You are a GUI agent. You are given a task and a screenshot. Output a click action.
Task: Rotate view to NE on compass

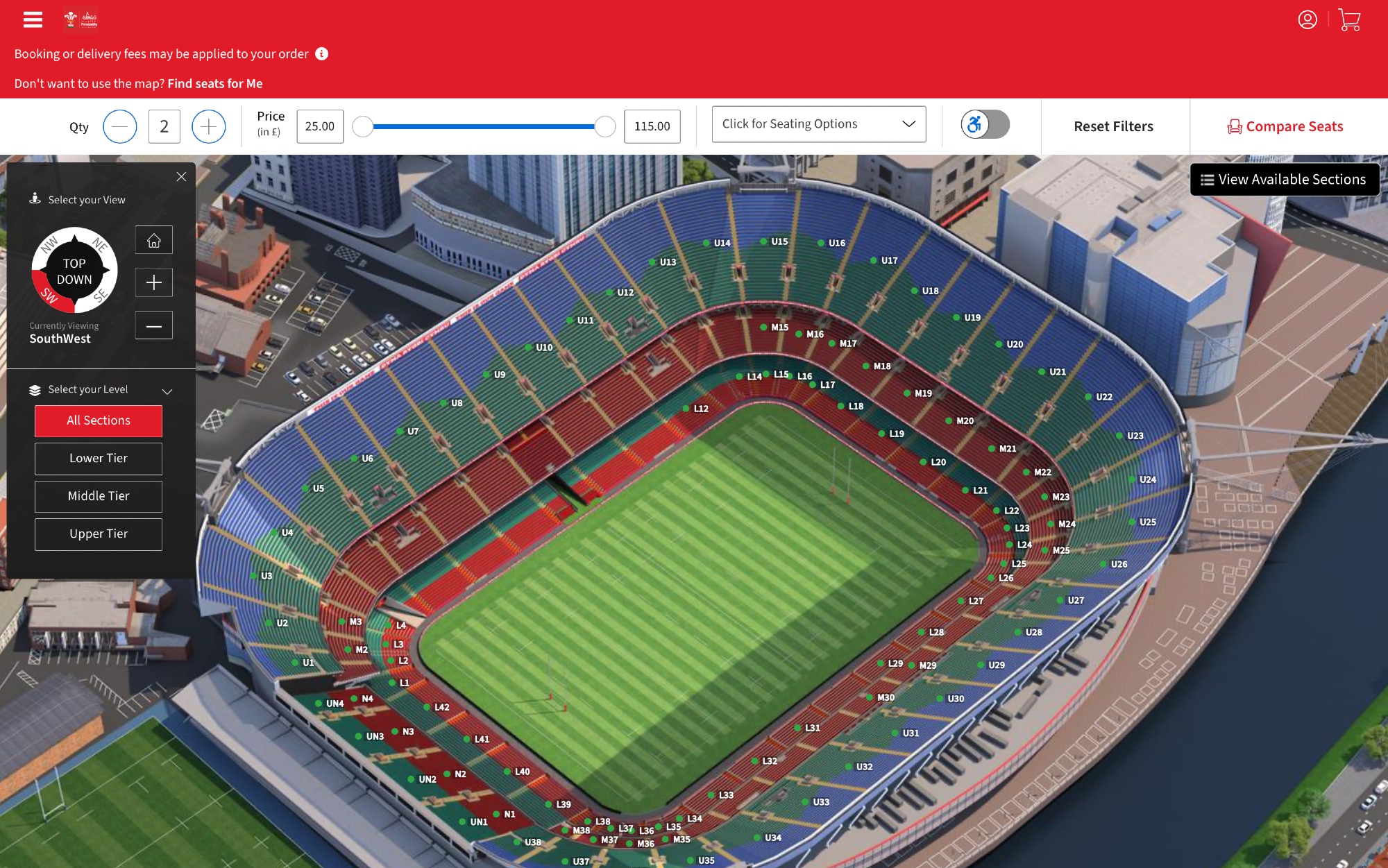pyautogui.click(x=101, y=244)
